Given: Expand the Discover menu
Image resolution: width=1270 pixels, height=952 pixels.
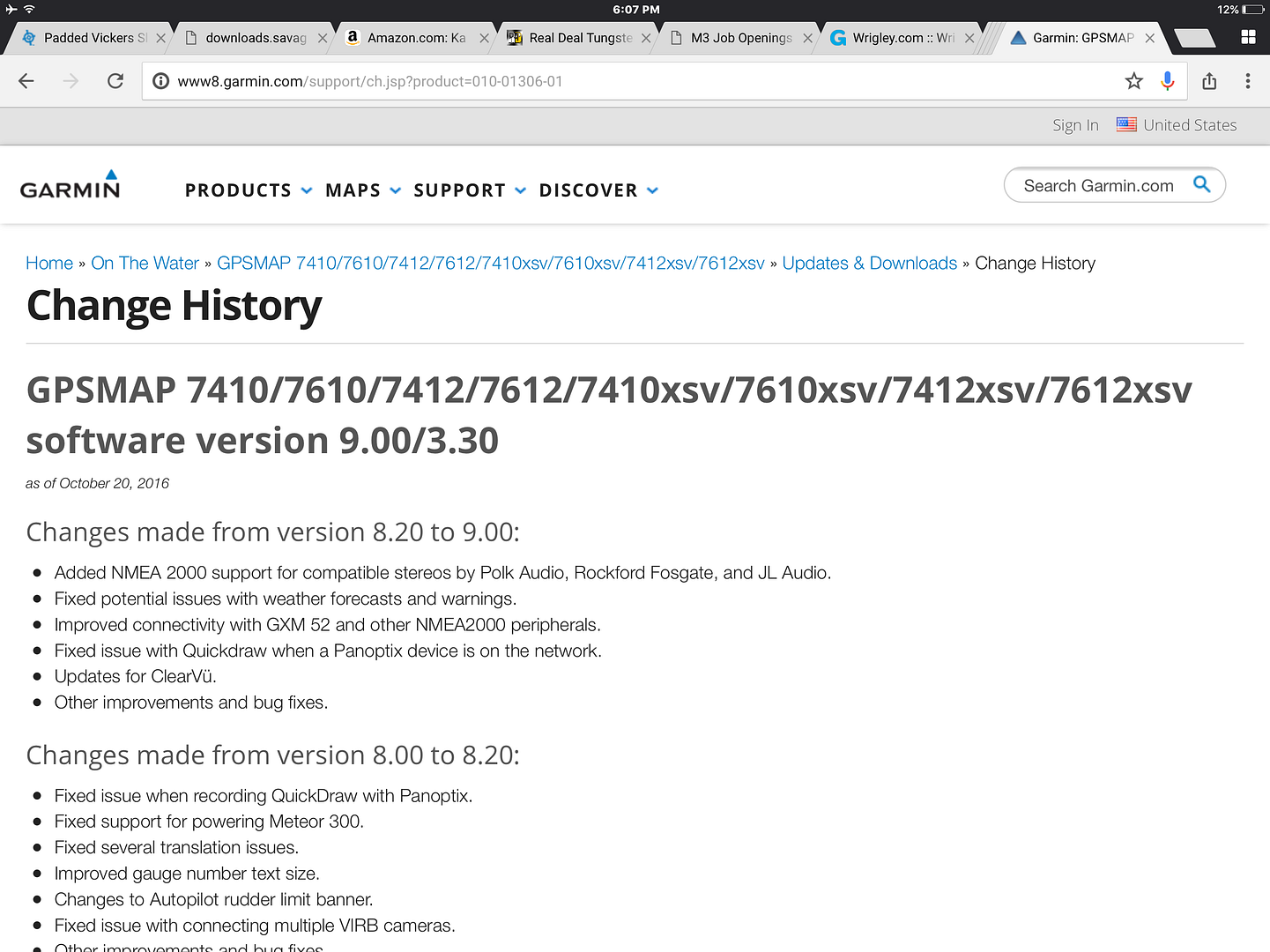Looking at the screenshot, I should (x=598, y=190).
